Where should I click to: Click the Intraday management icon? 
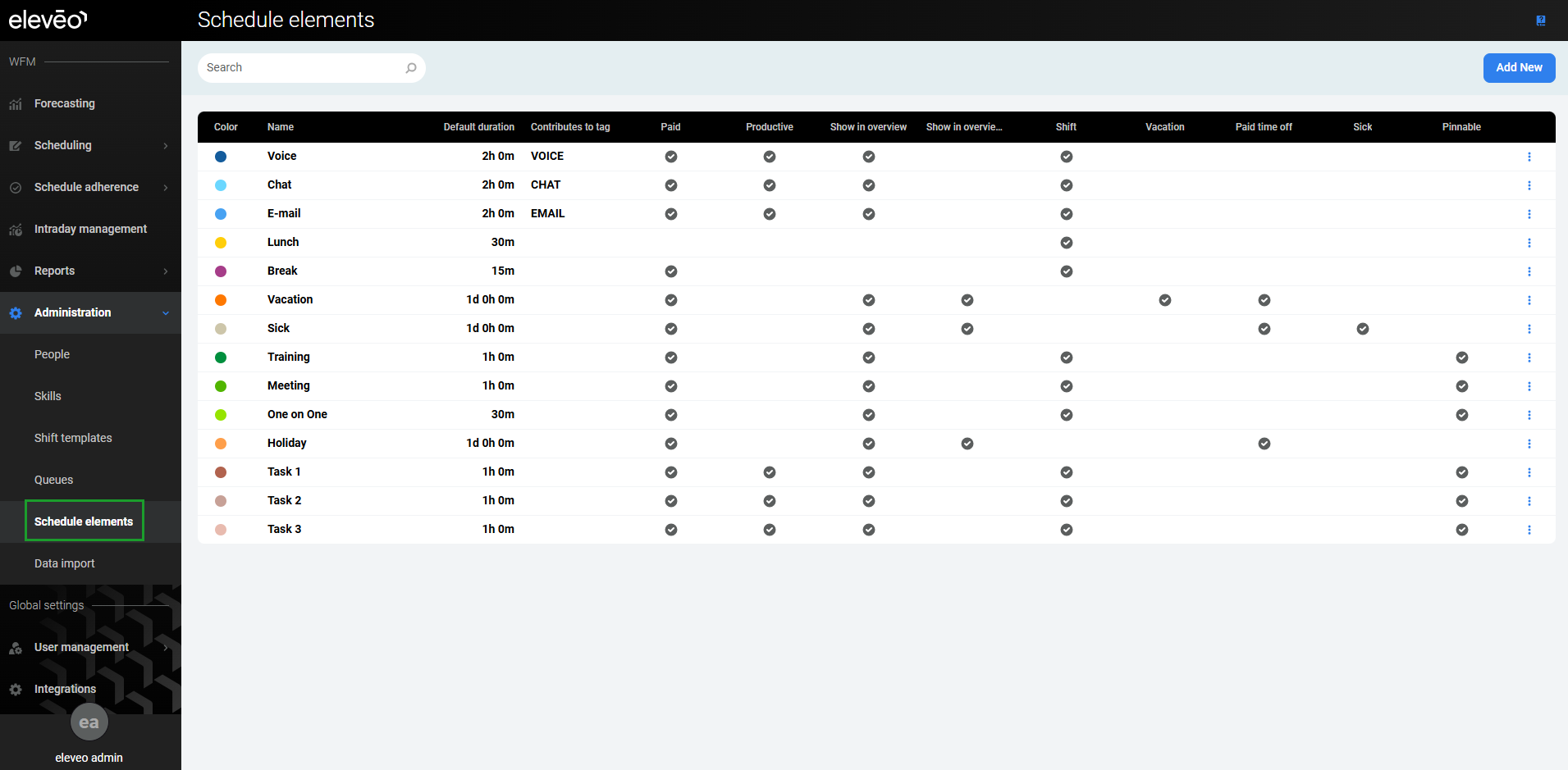coord(16,230)
